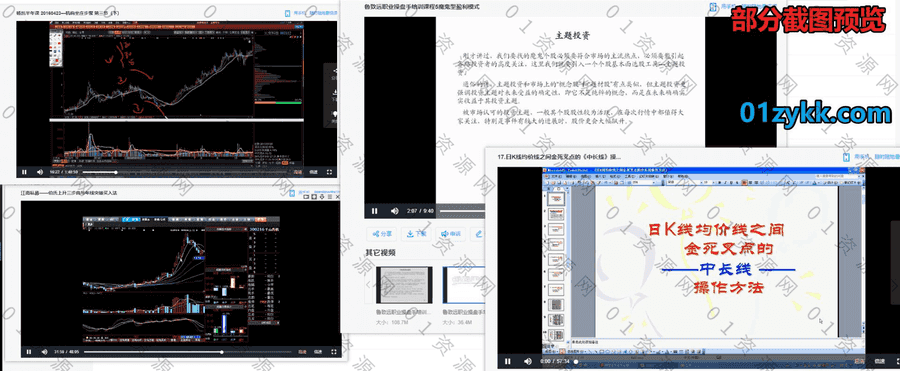This screenshot has width=900, height=371.
Task: Click progress bar of top-left video
Action: click(184, 172)
